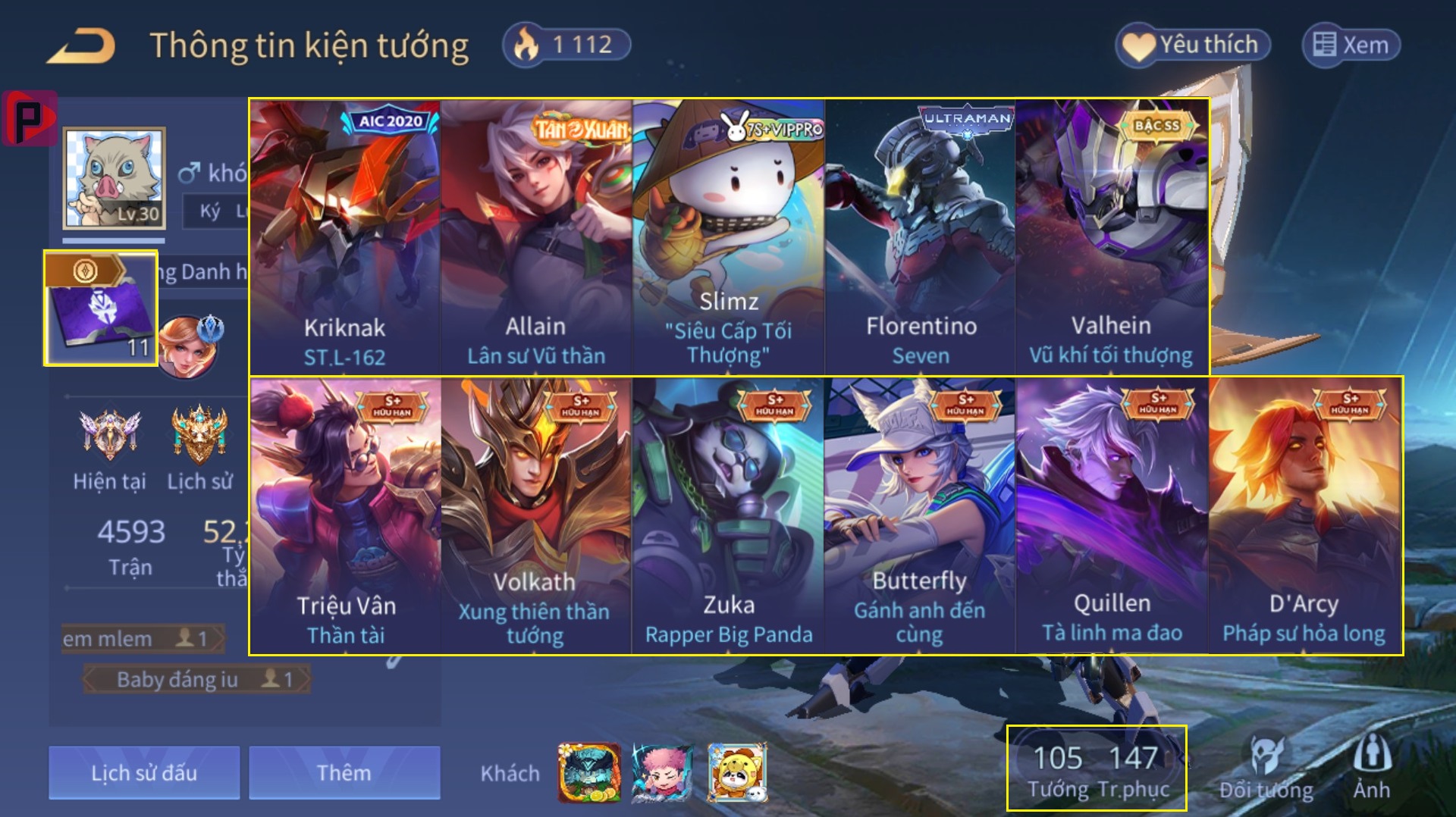The image size is (1456, 817).
Task: Open the boar-mask player avatar
Action: (x=114, y=178)
